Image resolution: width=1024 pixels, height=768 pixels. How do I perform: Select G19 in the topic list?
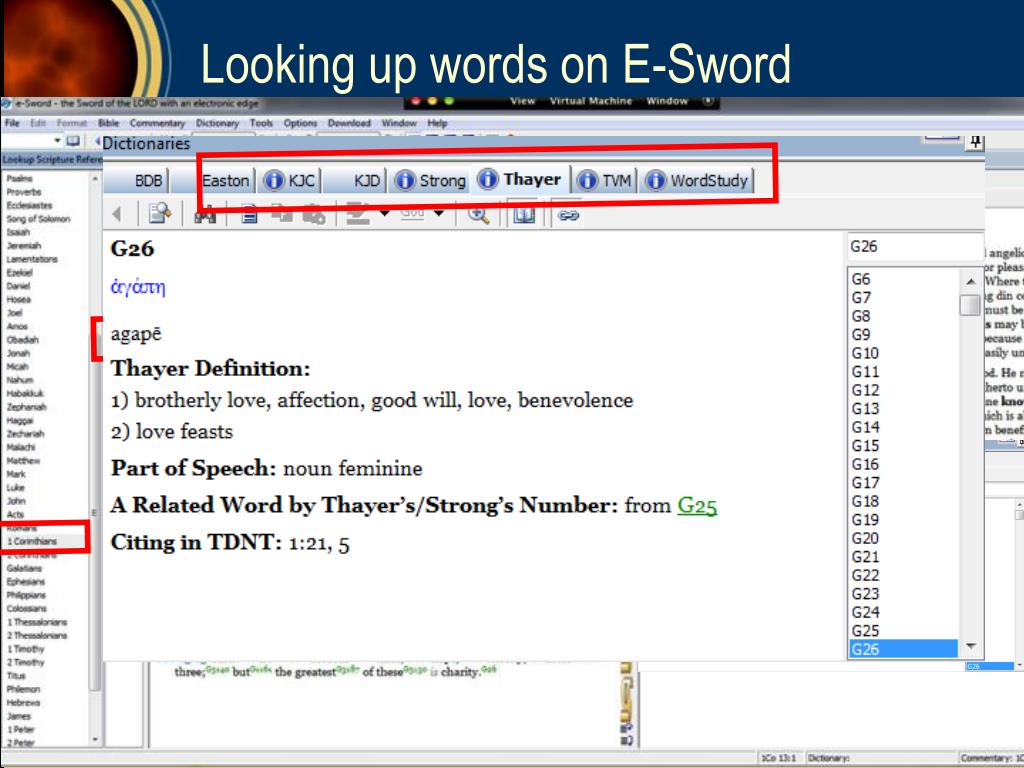coord(865,520)
